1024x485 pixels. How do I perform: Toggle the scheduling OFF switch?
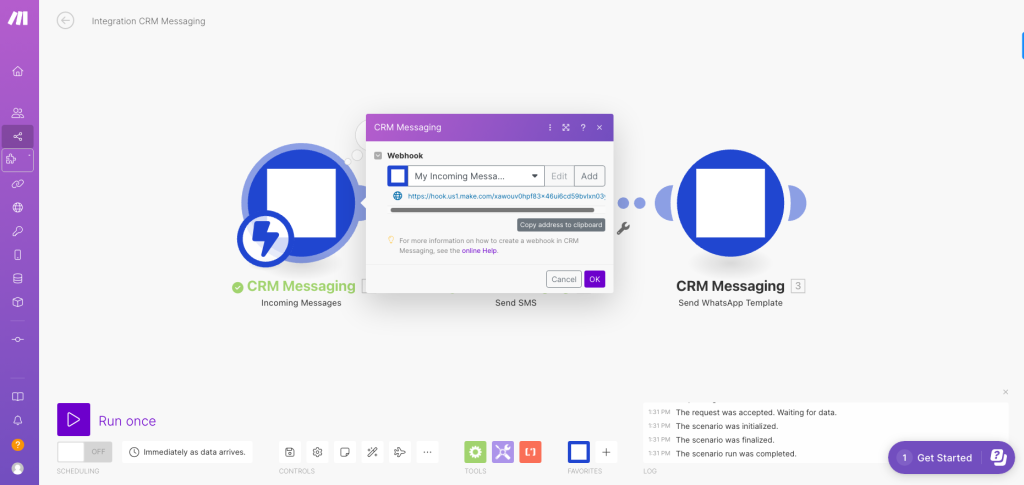tap(84, 452)
